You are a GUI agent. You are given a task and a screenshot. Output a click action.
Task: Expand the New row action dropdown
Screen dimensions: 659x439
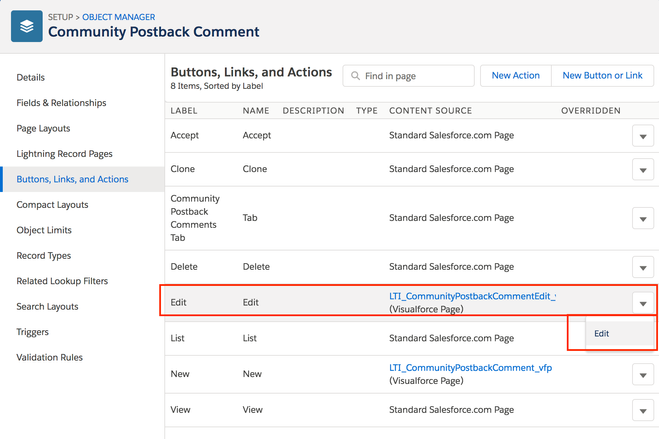point(643,375)
